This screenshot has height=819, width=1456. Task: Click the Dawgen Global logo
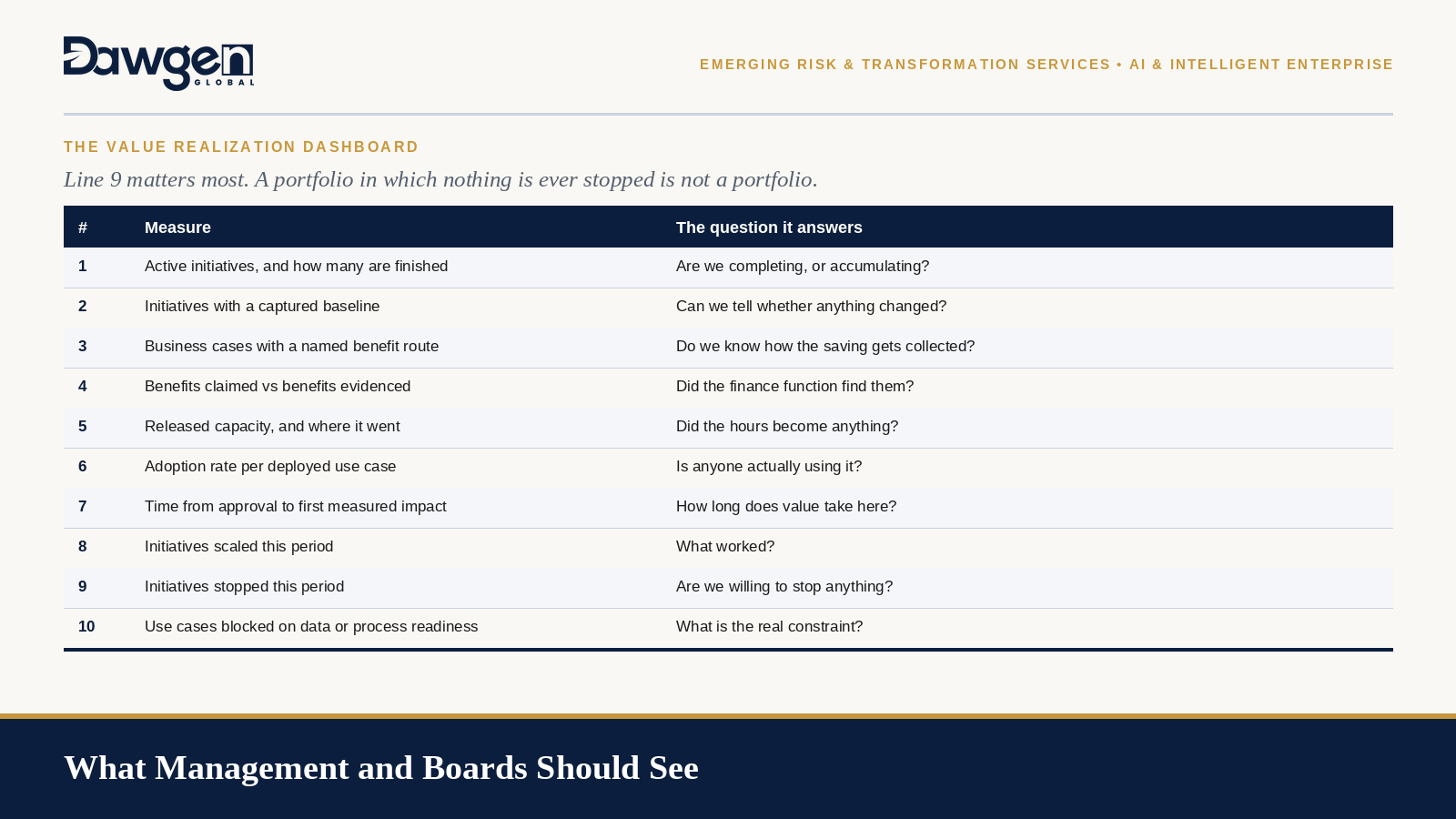(x=158, y=64)
